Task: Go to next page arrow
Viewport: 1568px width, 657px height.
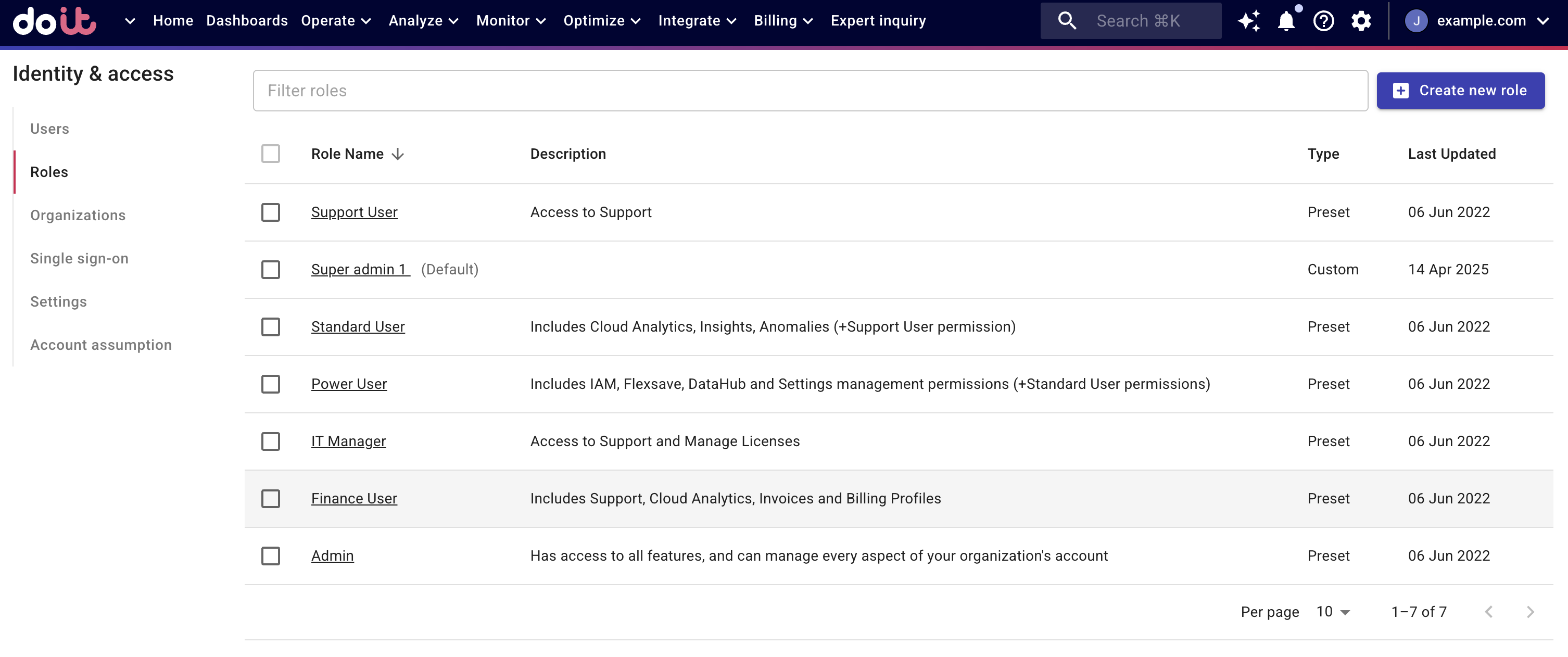Action: click(1529, 612)
